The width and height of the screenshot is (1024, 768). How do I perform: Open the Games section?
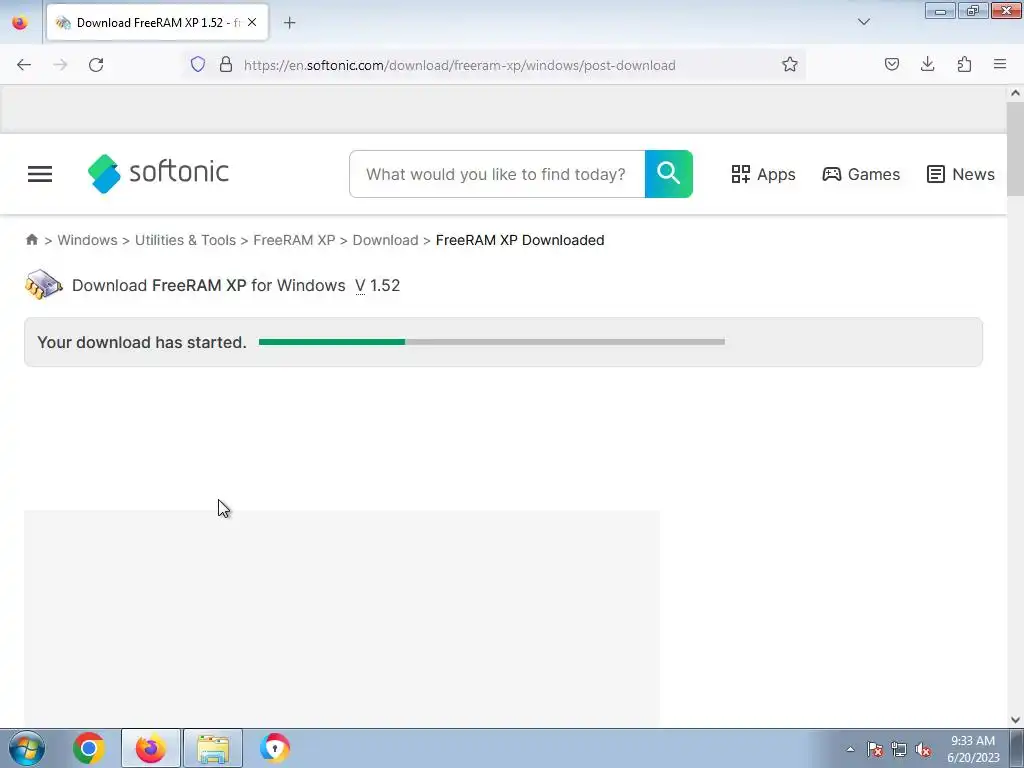pyautogui.click(x=861, y=174)
